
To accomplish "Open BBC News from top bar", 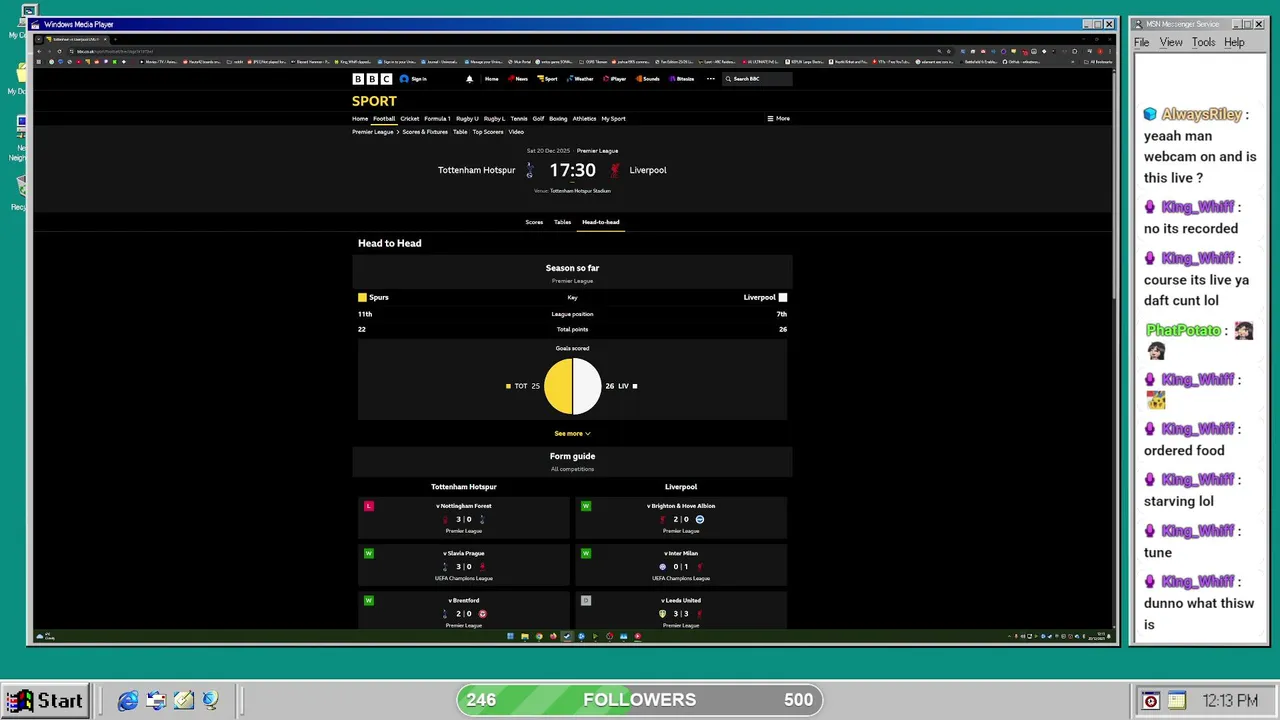I will [x=518, y=79].
